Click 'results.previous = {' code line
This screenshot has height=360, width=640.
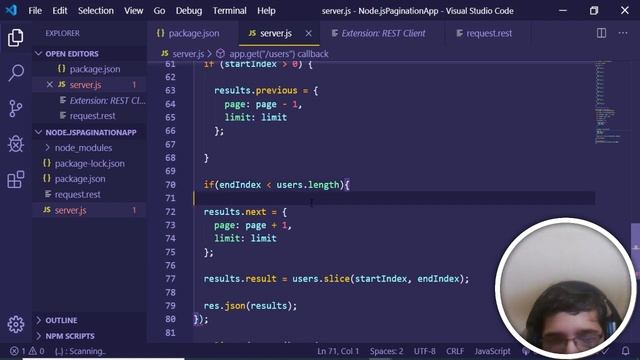pyautogui.click(x=266, y=90)
